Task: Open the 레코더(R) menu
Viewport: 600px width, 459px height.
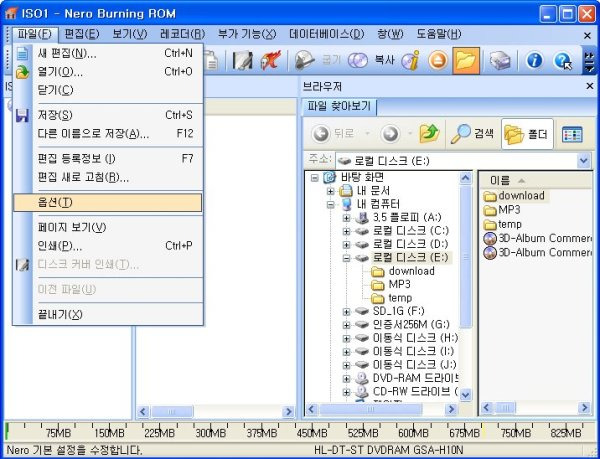Action: point(183,34)
